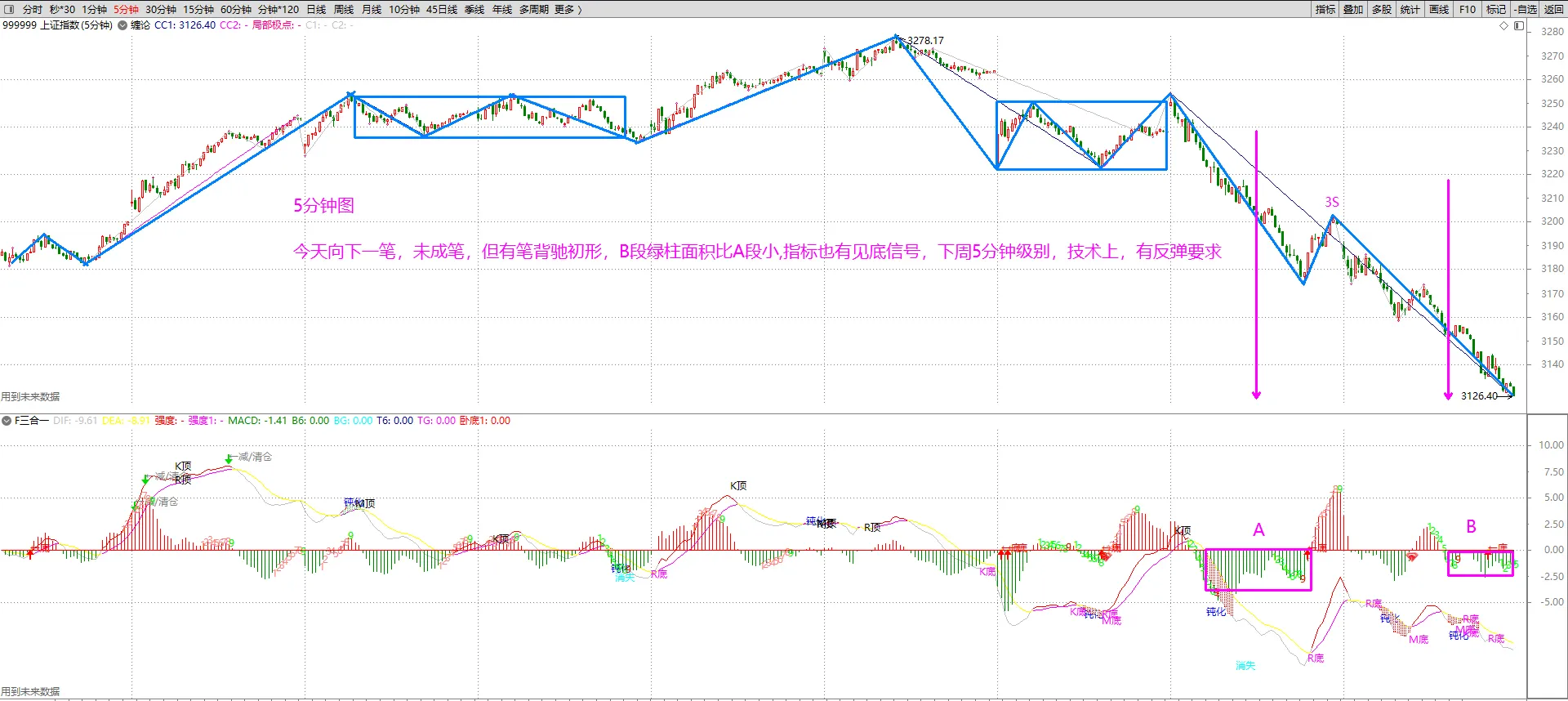Open the 缠论 indicator dropdown circle icon
1568x701 pixels.
122,25
